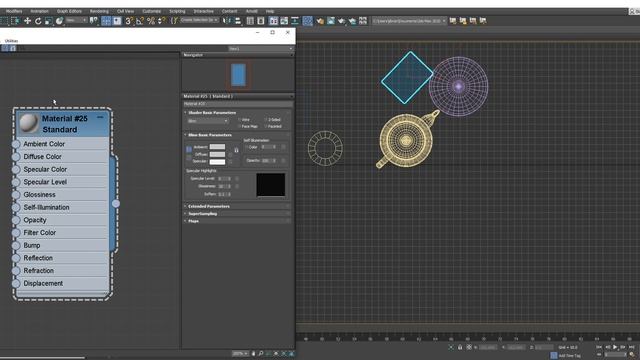
Task: Open the Rendered Frame Window icon
Action: coord(331,20)
